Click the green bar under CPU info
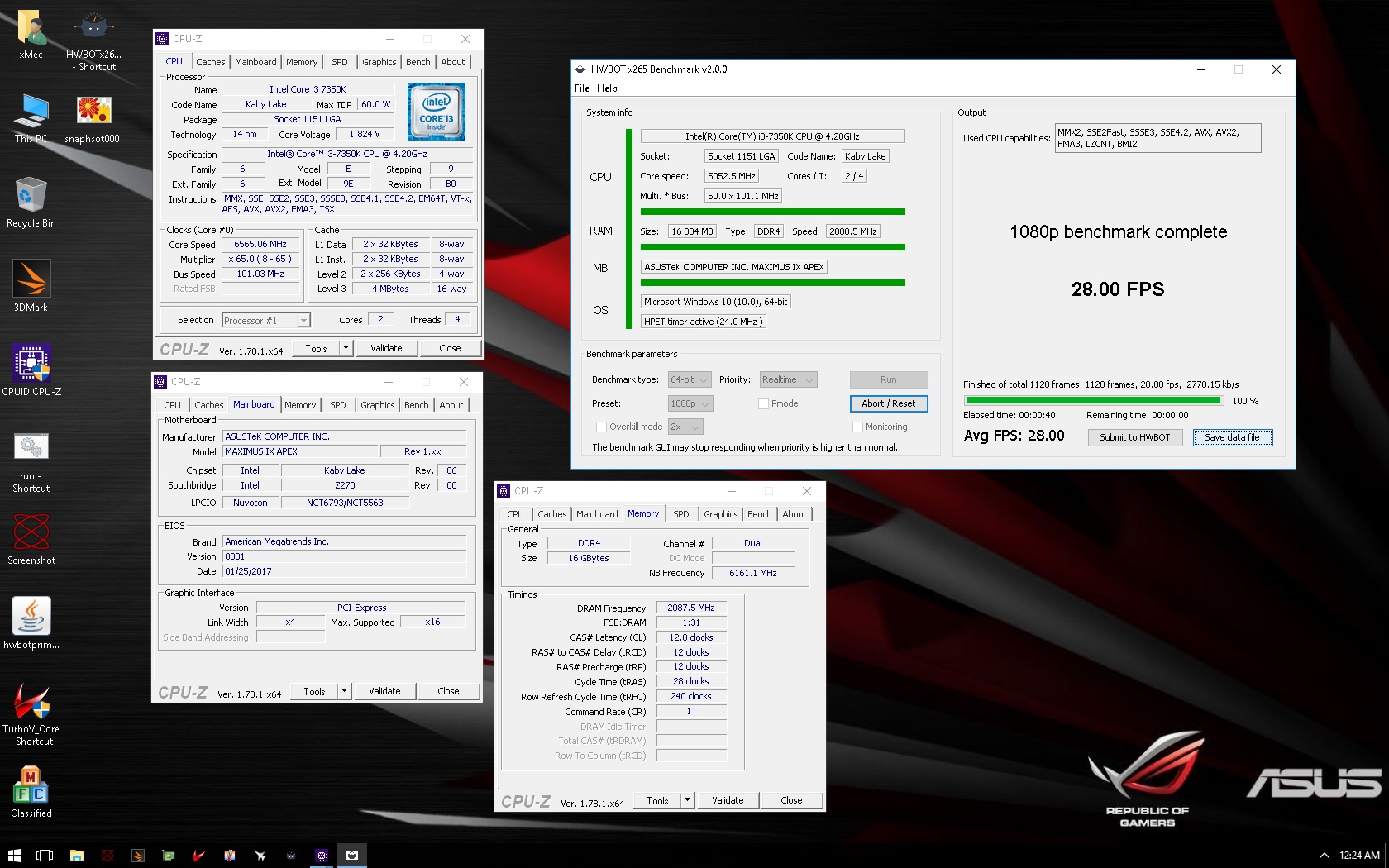 (x=773, y=212)
